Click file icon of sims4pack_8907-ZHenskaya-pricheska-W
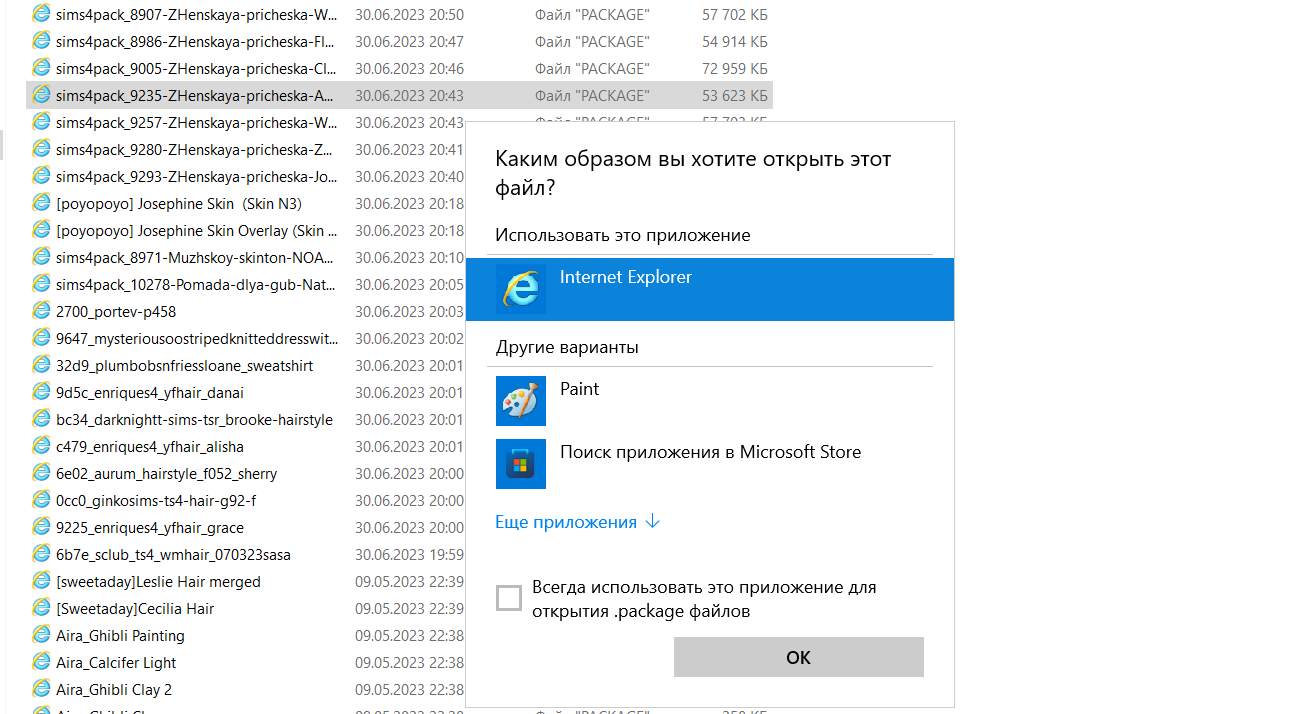1296x714 pixels. click(x=41, y=14)
